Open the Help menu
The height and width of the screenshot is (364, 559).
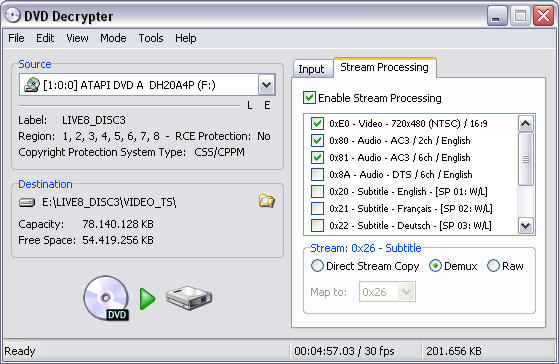[x=186, y=38]
